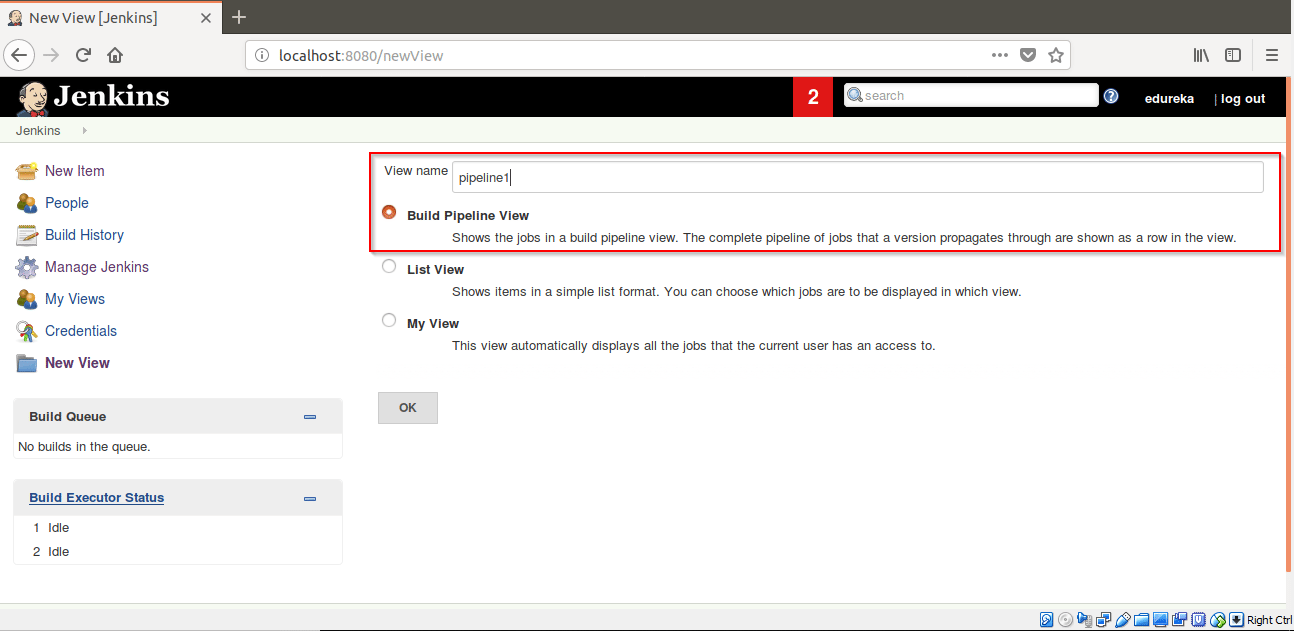
Task: Click the My Views sidebar icon
Action: point(27,299)
